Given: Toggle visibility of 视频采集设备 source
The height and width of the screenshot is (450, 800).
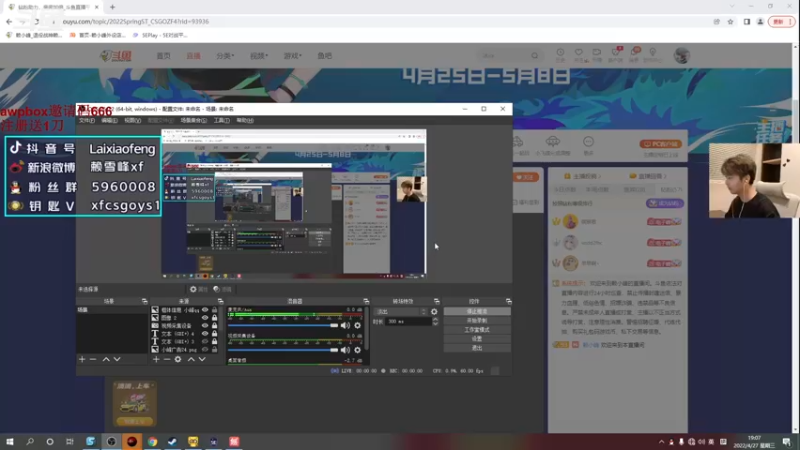Looking at the screenshot, I should click(x=205, y=326).
